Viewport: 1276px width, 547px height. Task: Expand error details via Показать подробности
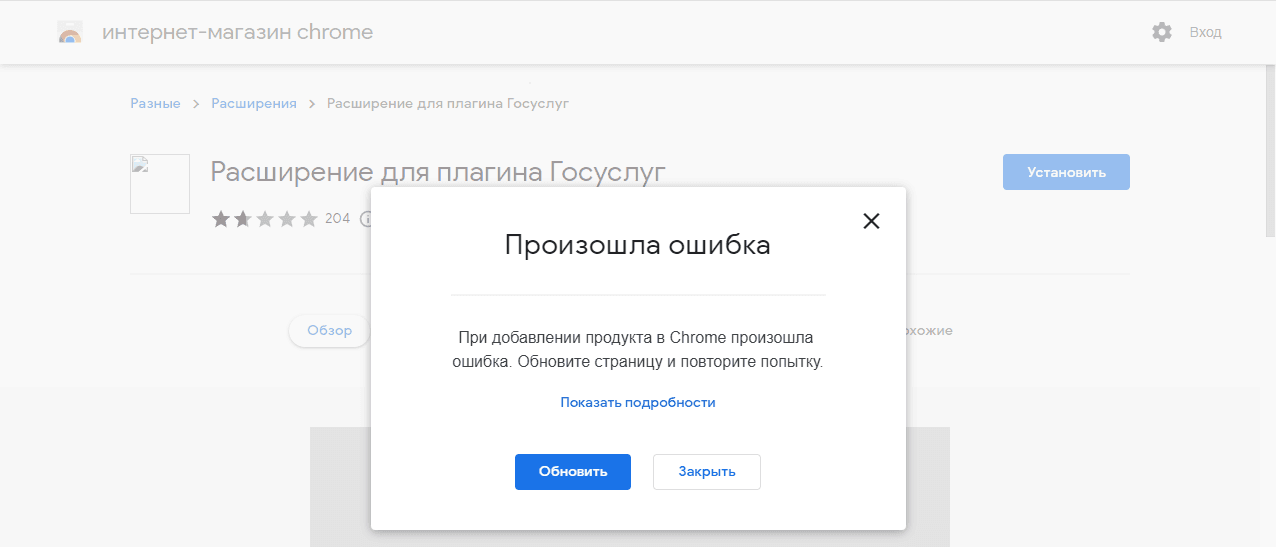pyautogui.click(x=638, y=402)
